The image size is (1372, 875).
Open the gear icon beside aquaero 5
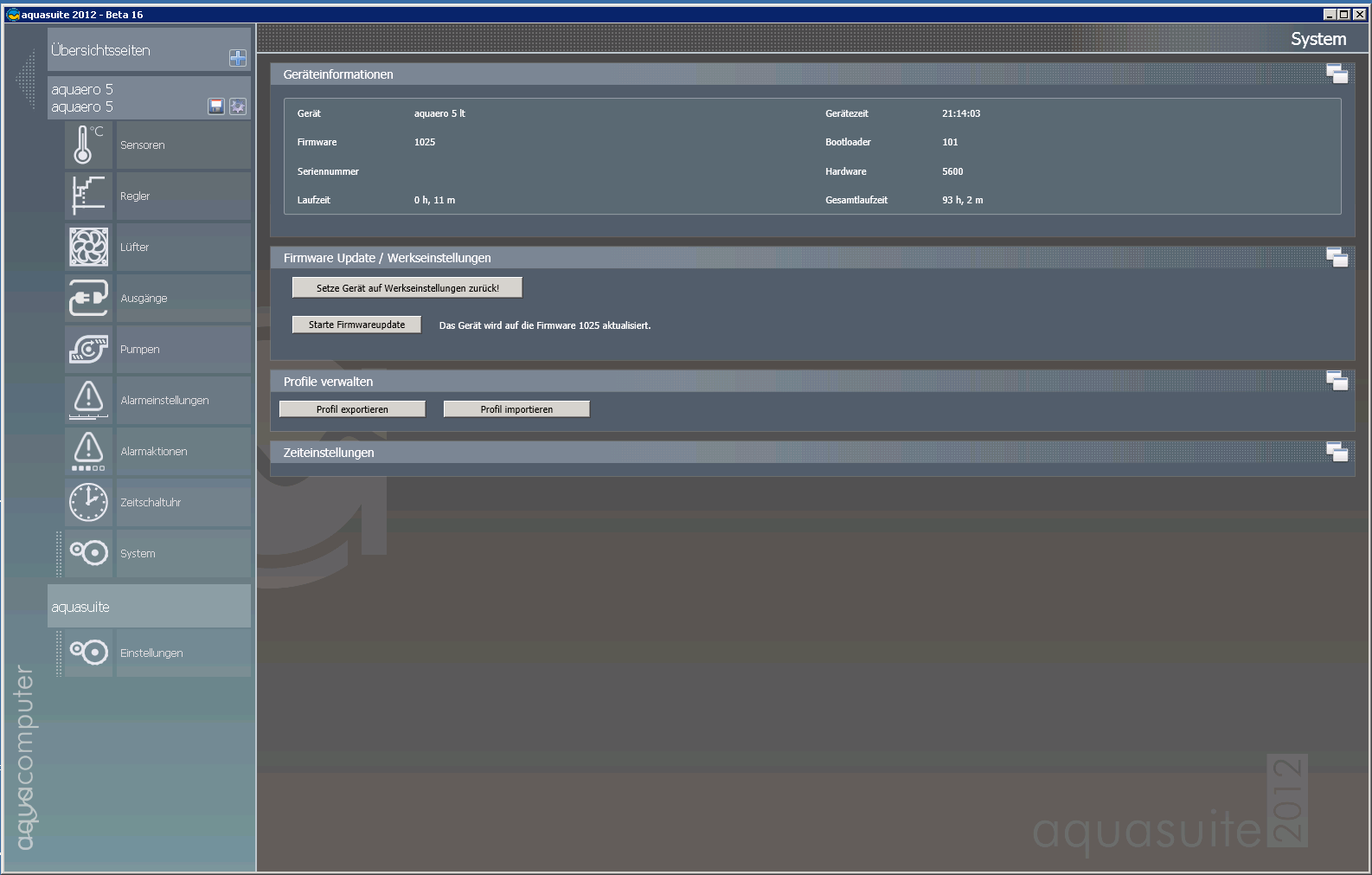(x=238, y=106)
